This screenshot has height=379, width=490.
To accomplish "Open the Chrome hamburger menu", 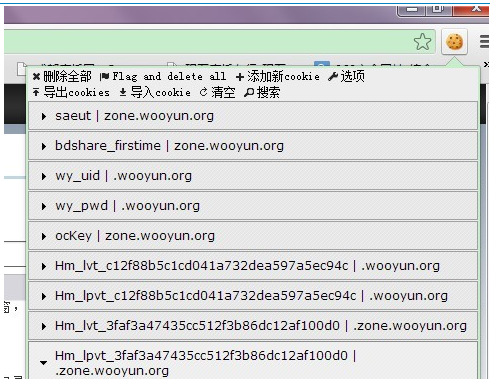I will point(484,42).
